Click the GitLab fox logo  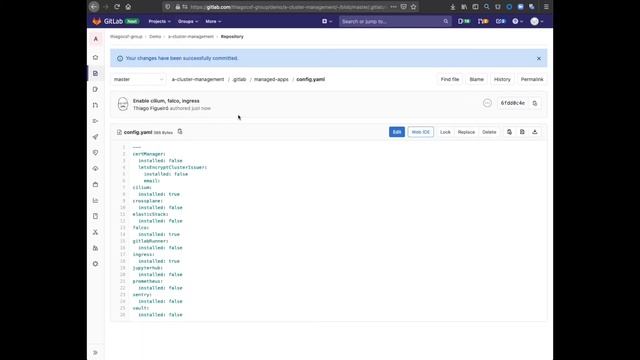tap(97, 21)
